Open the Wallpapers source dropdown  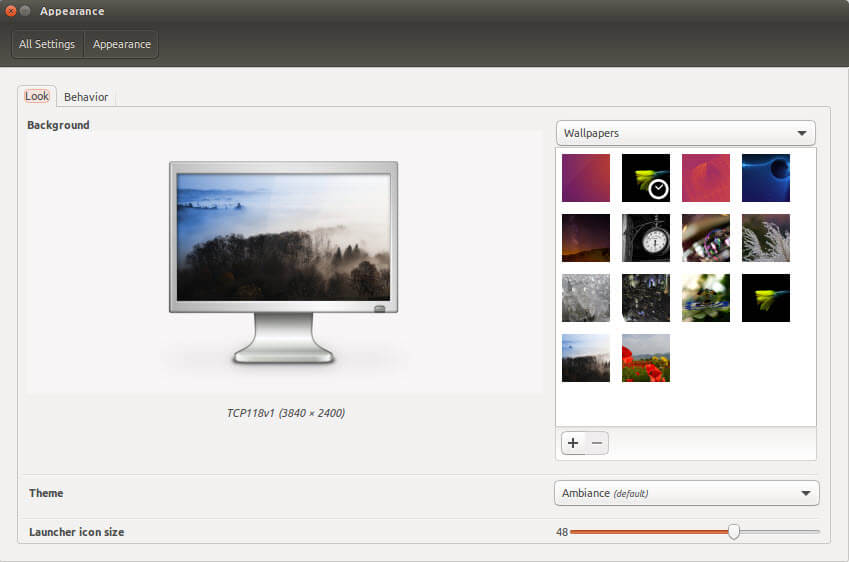(685, 133)
